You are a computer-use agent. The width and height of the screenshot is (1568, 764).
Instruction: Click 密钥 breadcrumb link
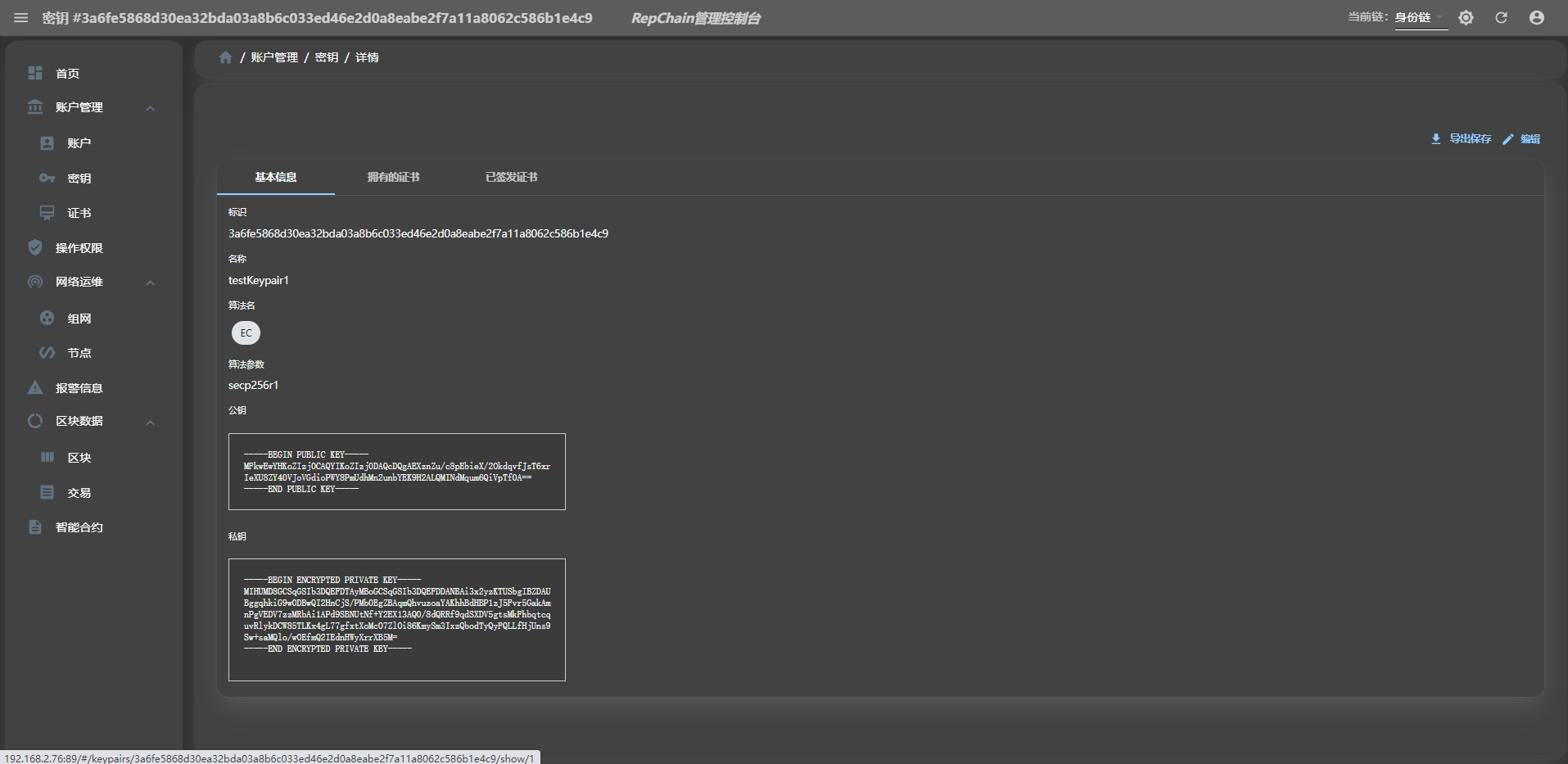pyautogui.click(x=327, y=57)
